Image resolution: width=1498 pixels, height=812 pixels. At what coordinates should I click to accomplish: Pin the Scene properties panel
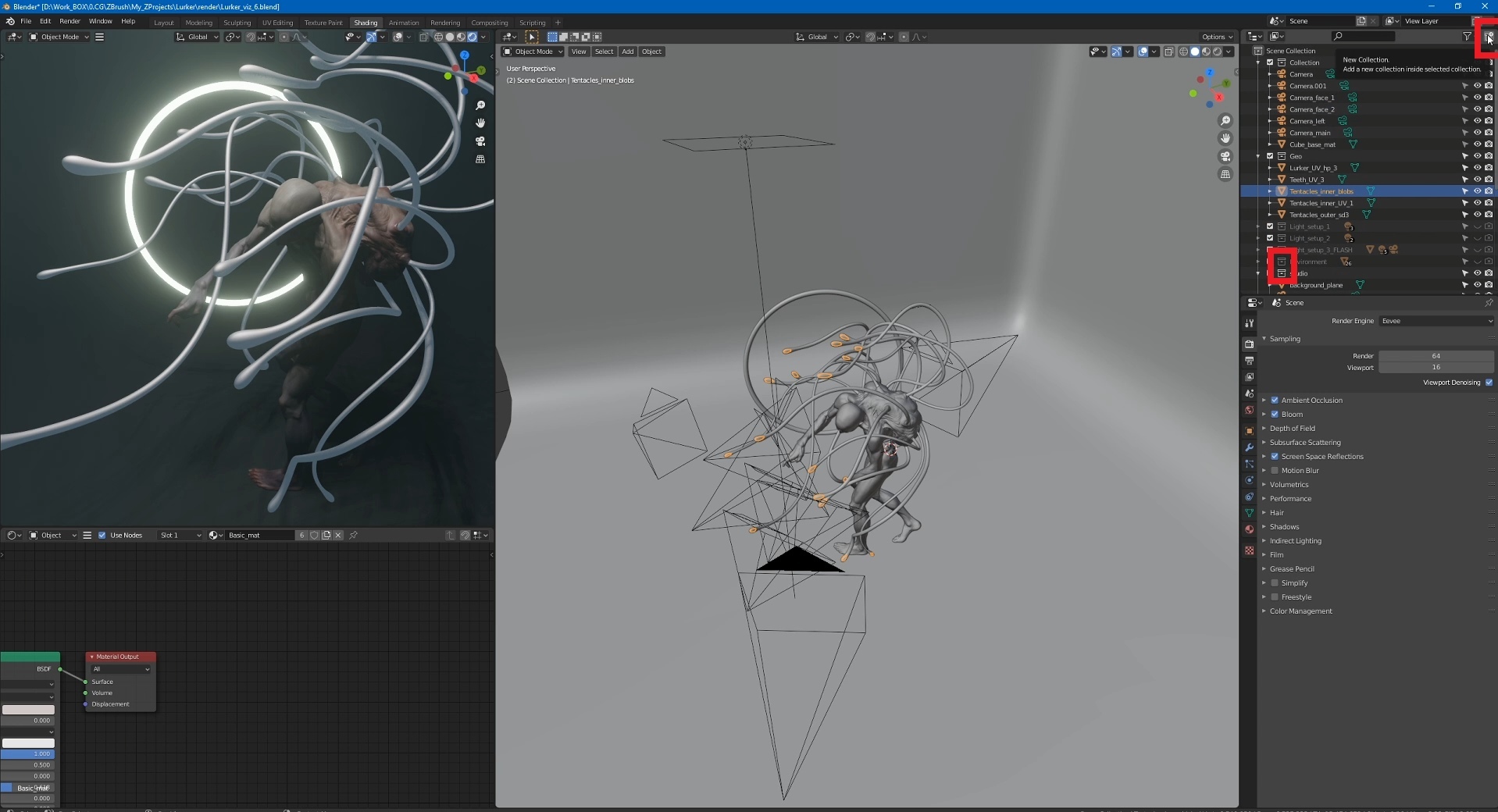pos(1489,303)
